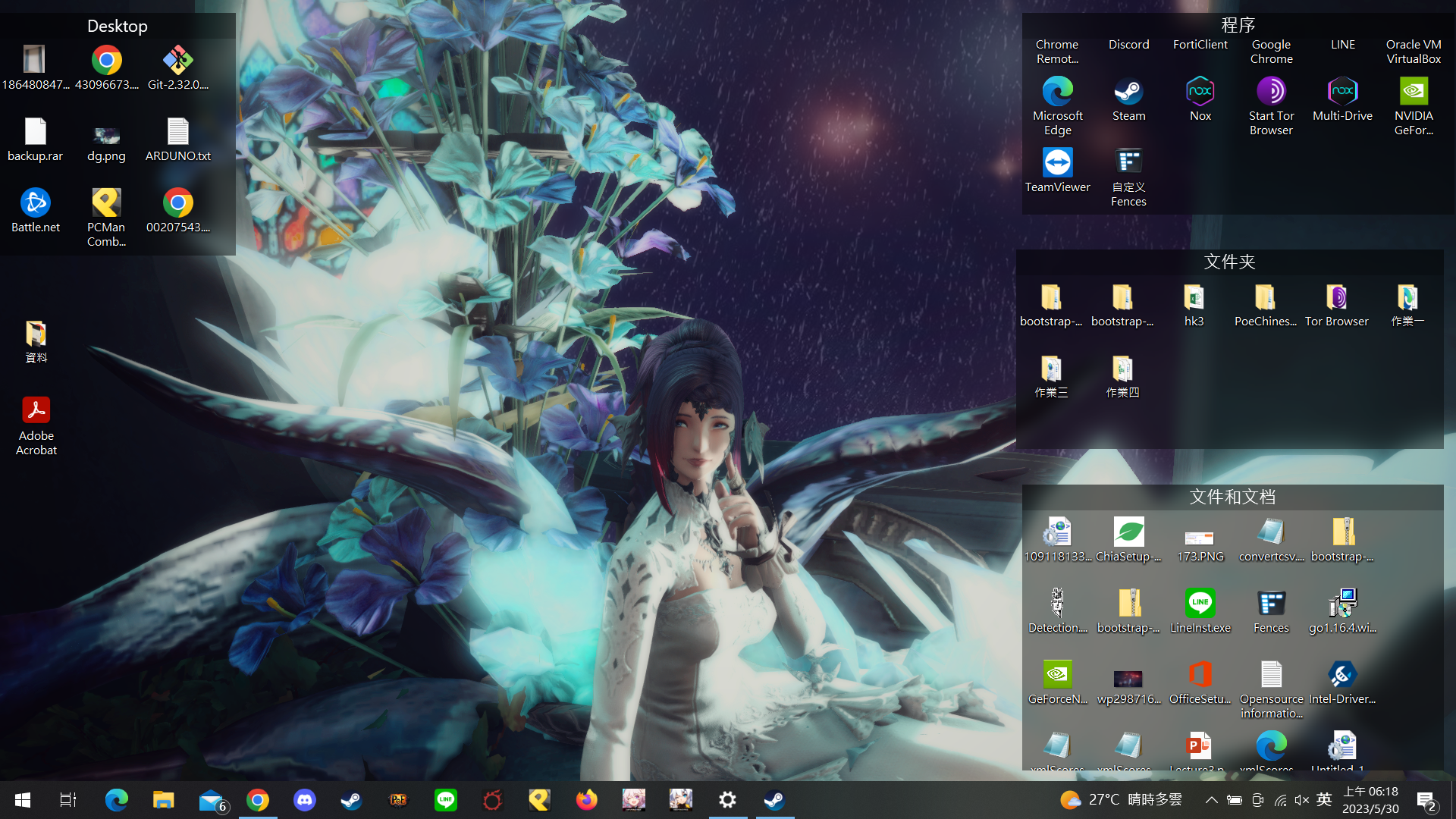Open the weather widget 27°C
1456x819 pixels.
click(x=1121, y=800)
